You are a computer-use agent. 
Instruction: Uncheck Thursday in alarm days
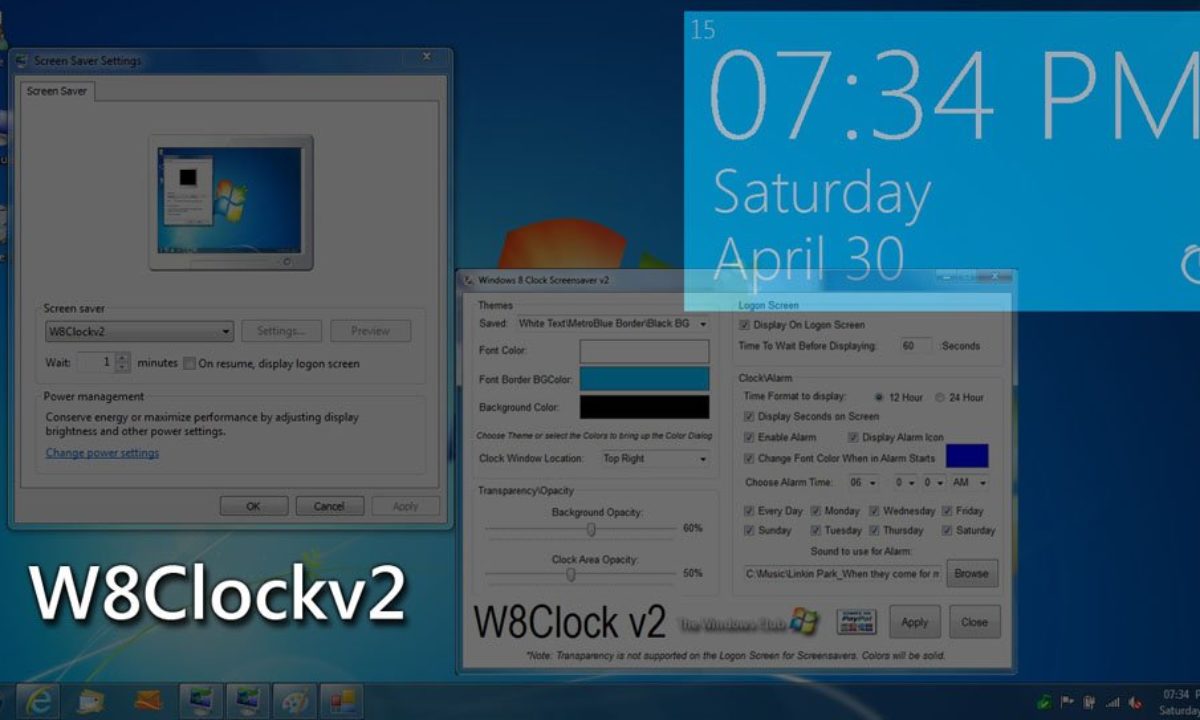(874, 530)
